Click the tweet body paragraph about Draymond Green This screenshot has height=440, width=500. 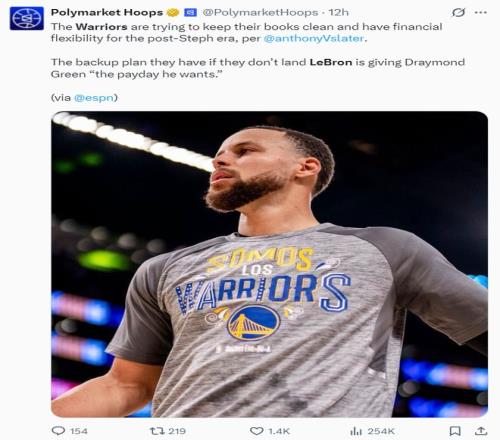click(258, 68)
